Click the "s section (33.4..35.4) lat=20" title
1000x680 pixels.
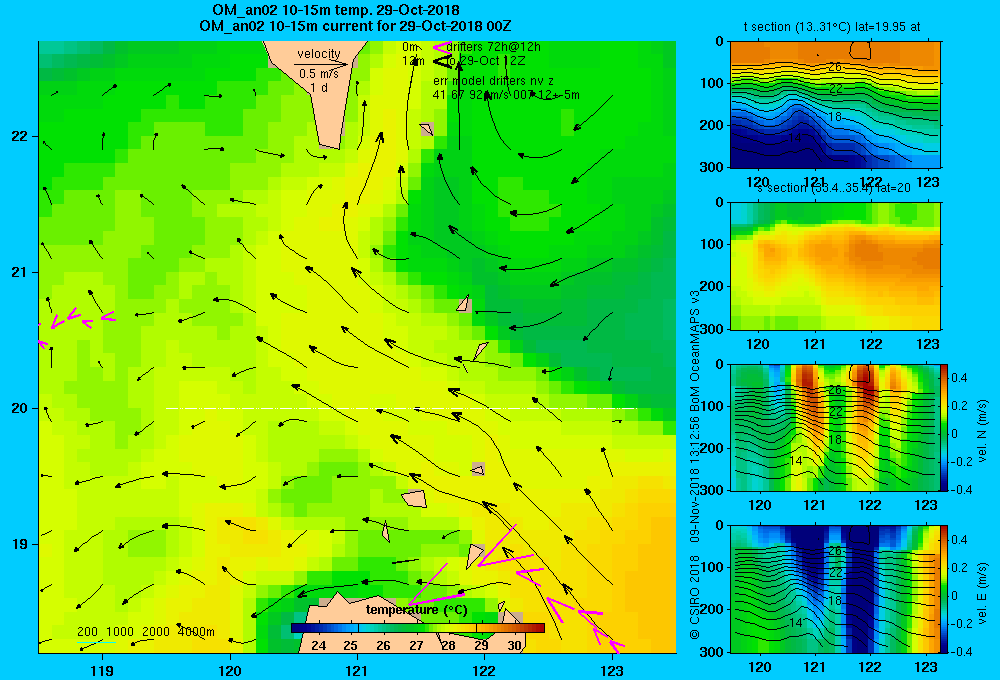834,188
